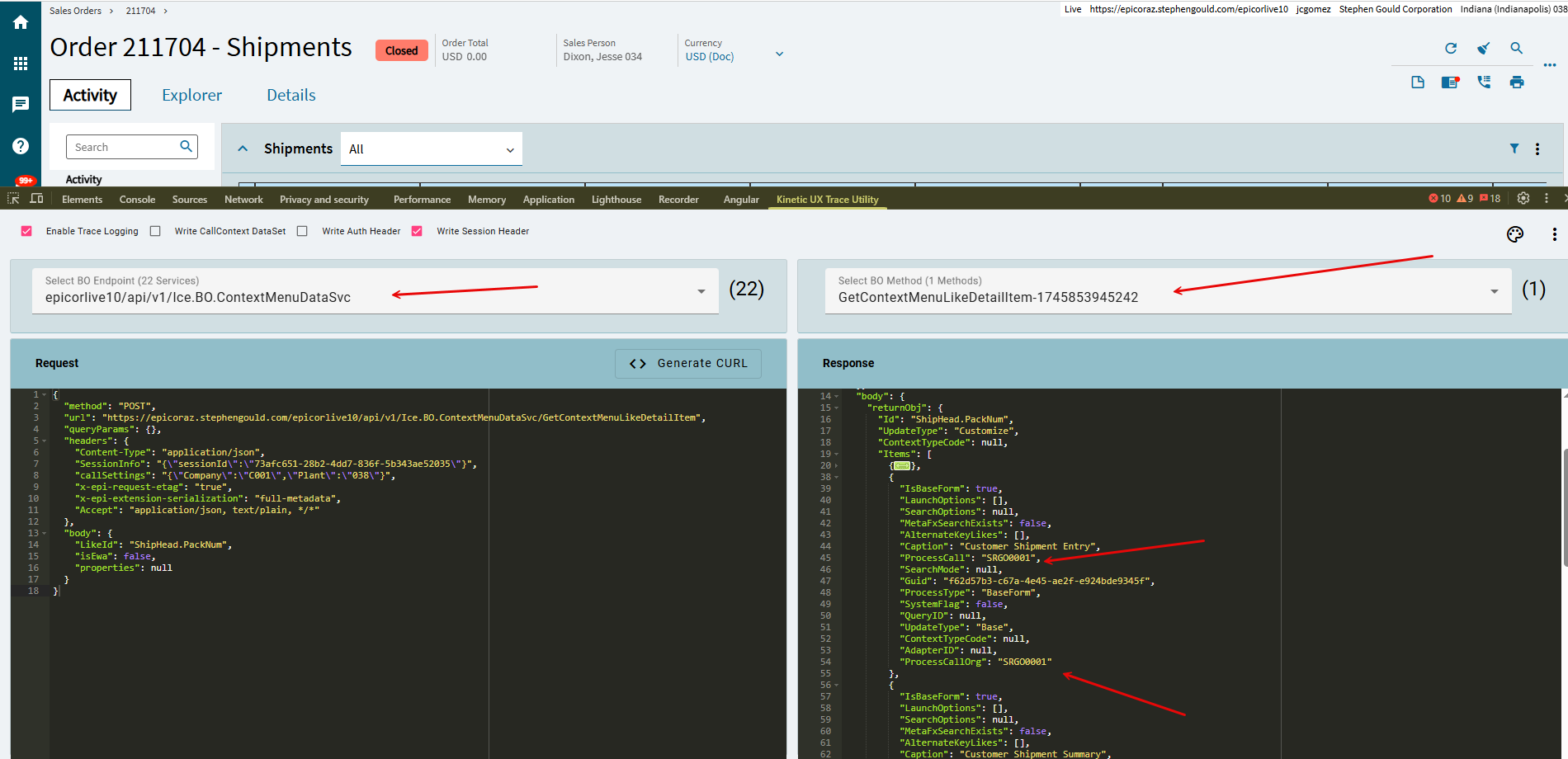1568x759 pixels.
Task: Click the 99+ notifications badge
Action: click(x=26, y=181)
